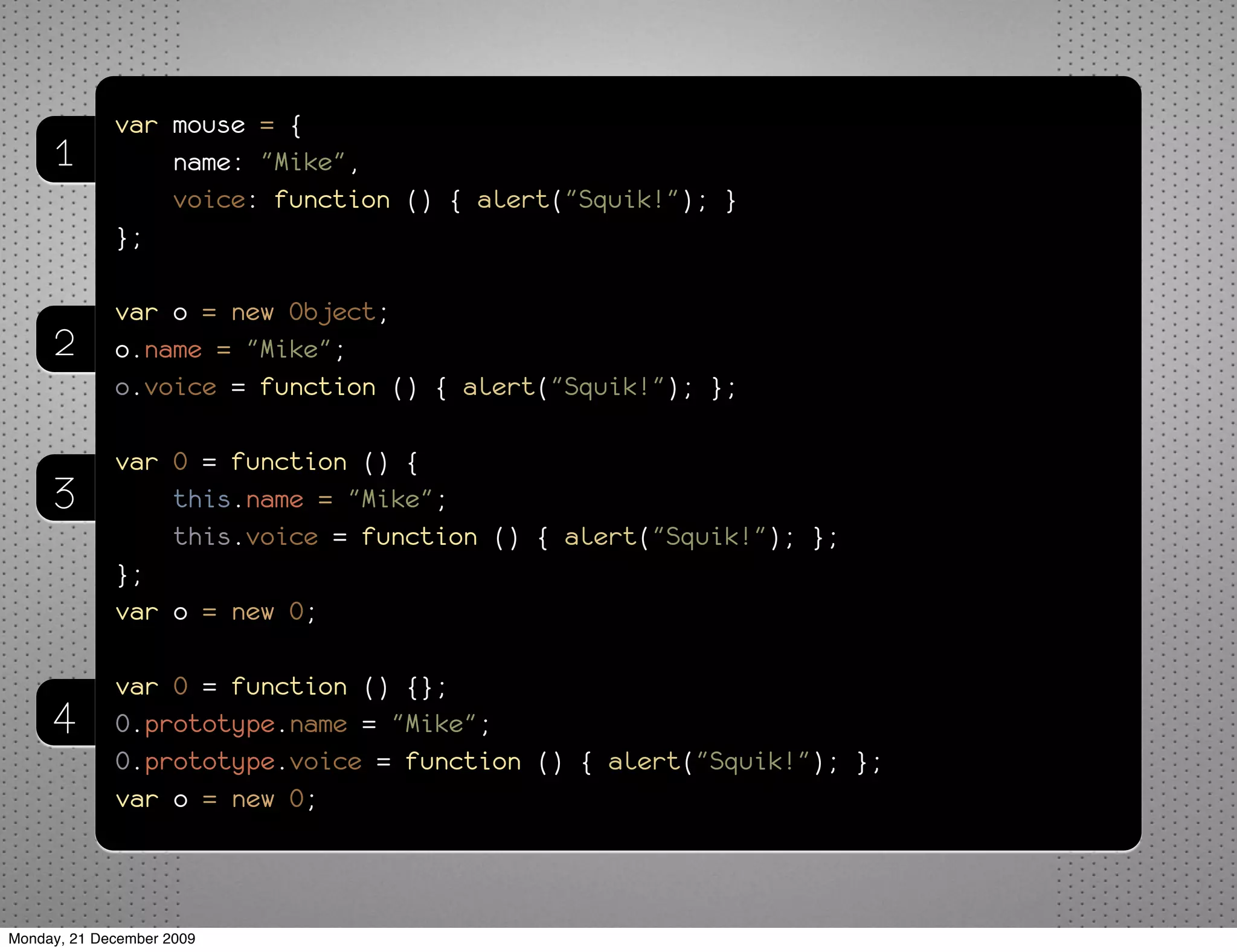Image resolution: width=1237 pixels, height=952 pixels.
Task: Click the 'o.voice = function' line
Action: pos(245,387)
